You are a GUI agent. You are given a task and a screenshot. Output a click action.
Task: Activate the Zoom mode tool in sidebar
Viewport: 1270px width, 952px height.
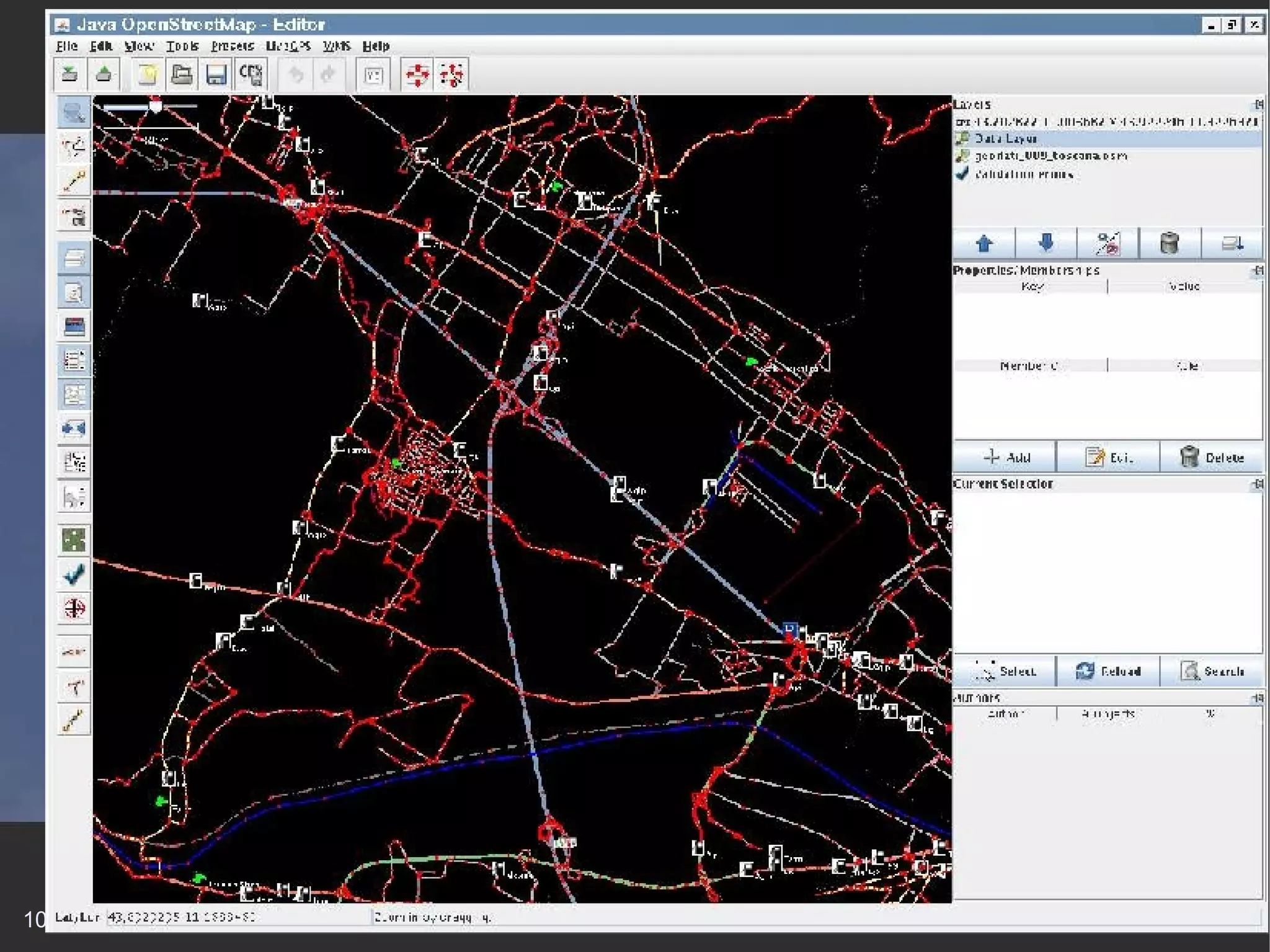(74, 113)
